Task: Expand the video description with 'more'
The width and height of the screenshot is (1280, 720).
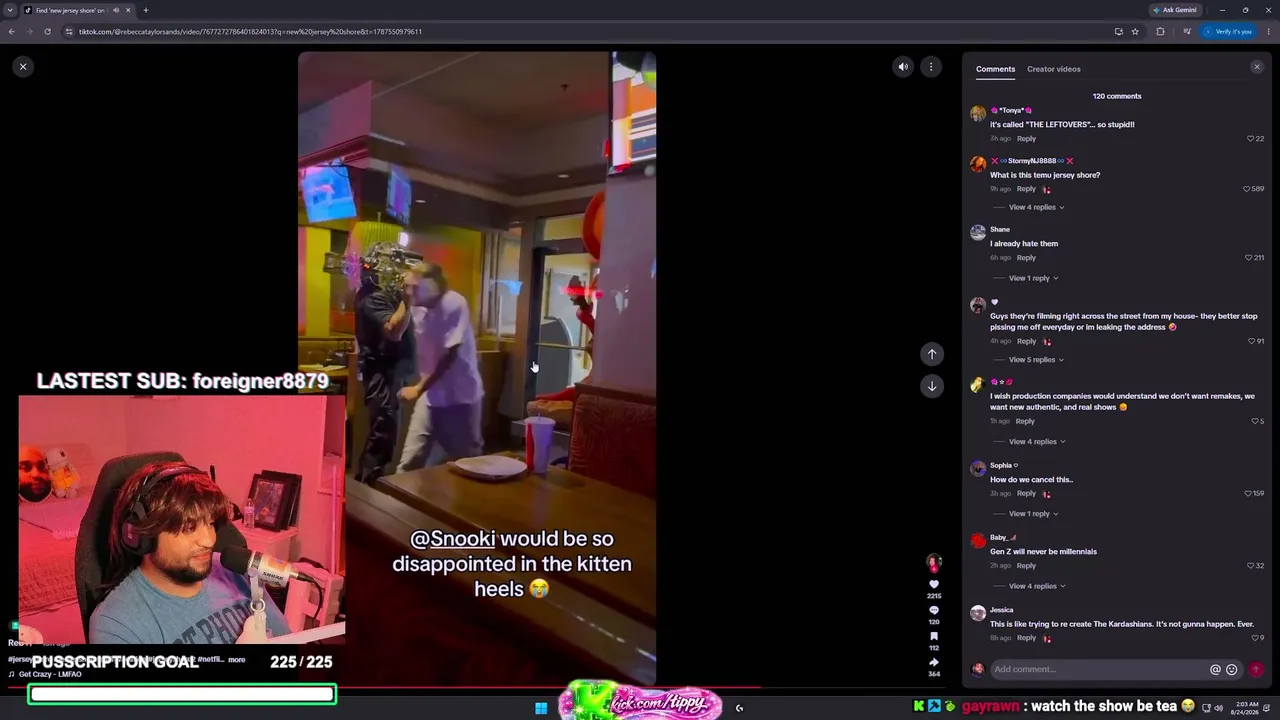Action: [237, 660]
